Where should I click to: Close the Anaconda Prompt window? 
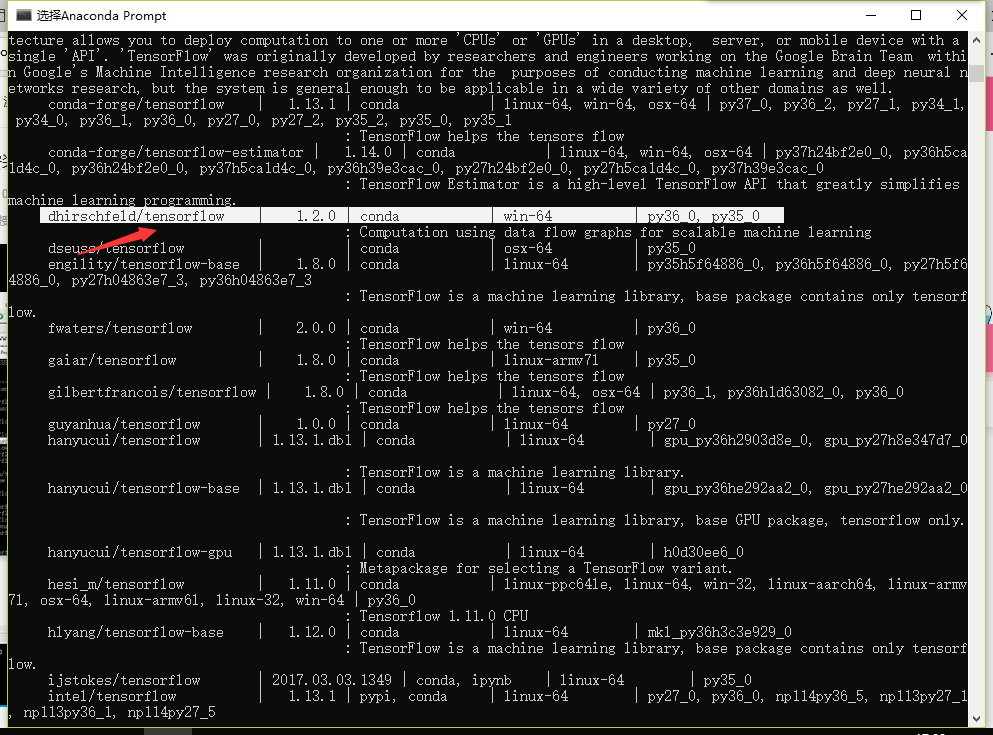coord(962,15)
